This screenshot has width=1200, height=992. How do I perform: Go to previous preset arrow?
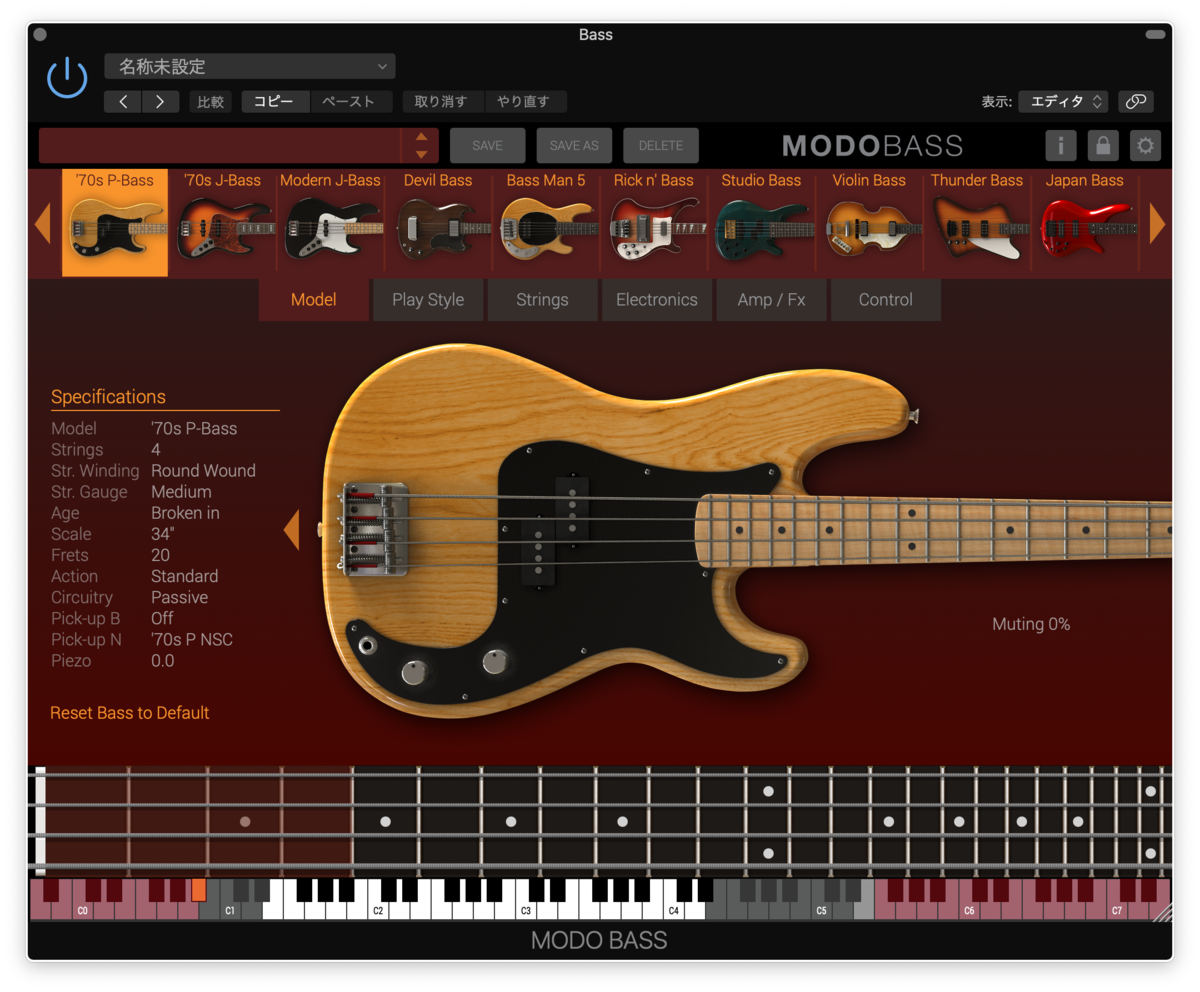123,101
